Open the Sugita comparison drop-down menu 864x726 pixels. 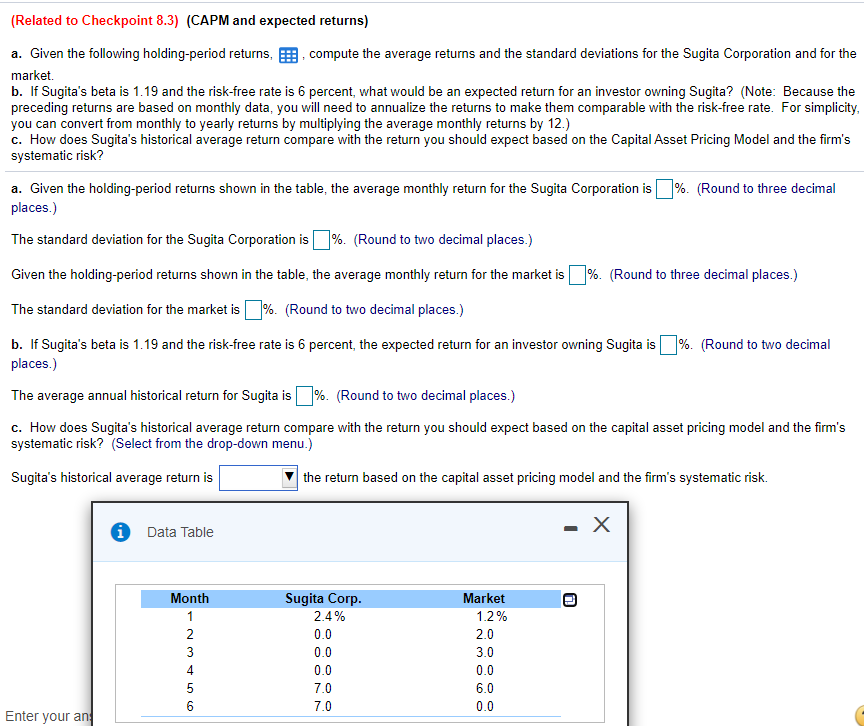click(257, 478)
